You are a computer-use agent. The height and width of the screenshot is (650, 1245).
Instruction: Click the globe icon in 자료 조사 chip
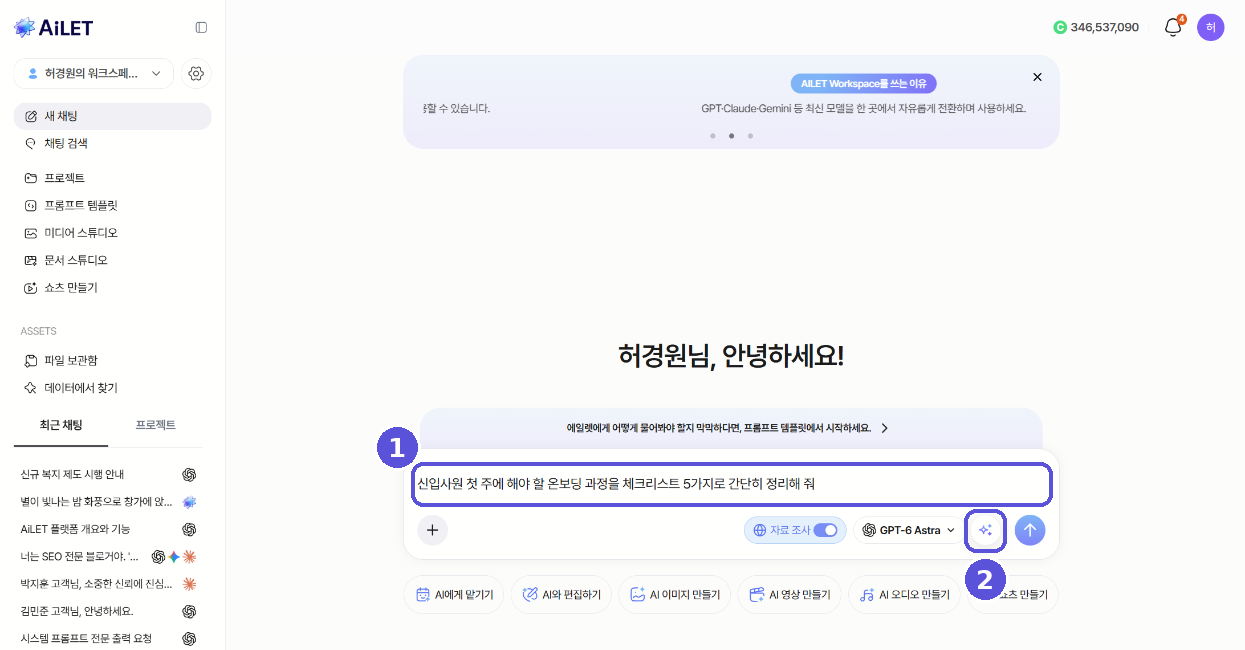(759, 530)
